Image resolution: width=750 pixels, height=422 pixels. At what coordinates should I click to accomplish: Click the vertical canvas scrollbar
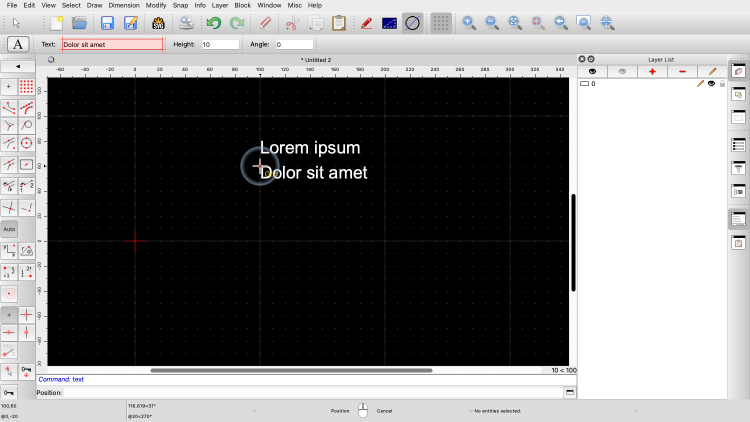coord(573,243)
